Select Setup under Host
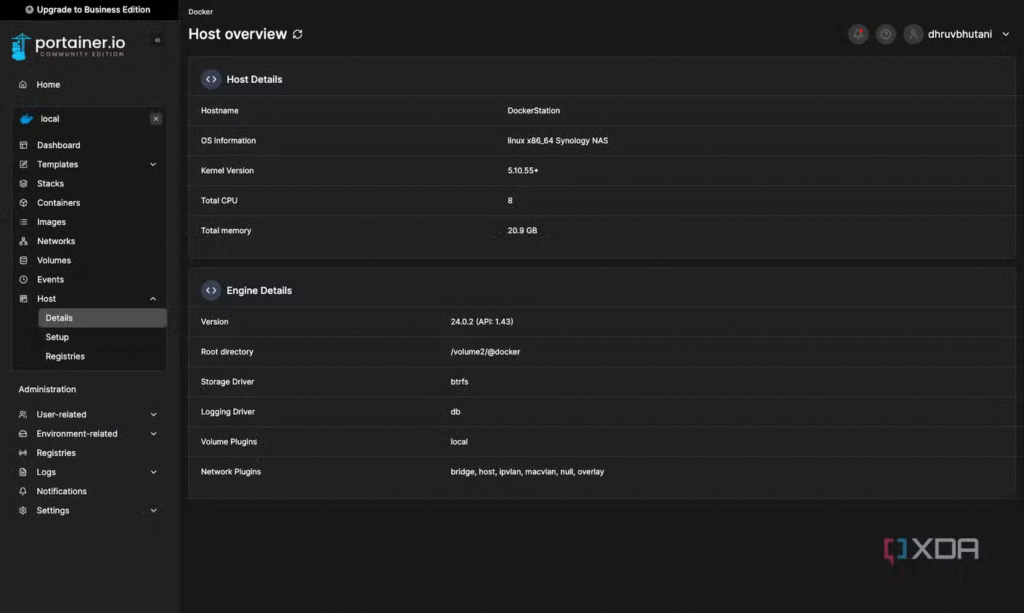The width and height of the screenshot is (1024, 613). tap(57, 337)
